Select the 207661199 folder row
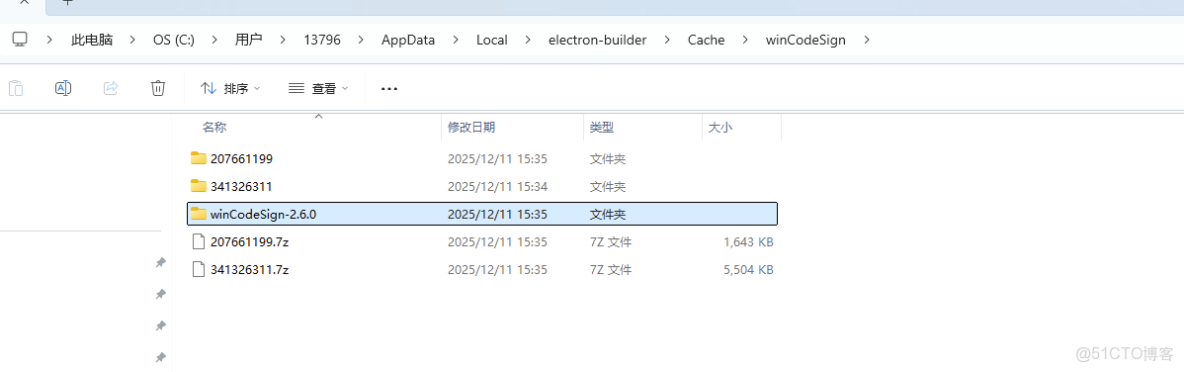Image resolution: width=1184 pixels, height=372 pixels. 483,158
